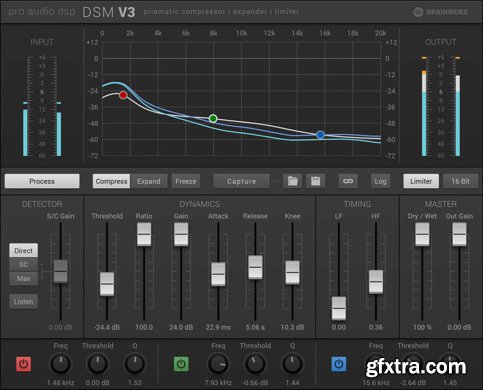The width and height of the screenshot is (483, 390).
Task: Click the left input level meter
Action: pyautogui.click(x=25, y=129)
